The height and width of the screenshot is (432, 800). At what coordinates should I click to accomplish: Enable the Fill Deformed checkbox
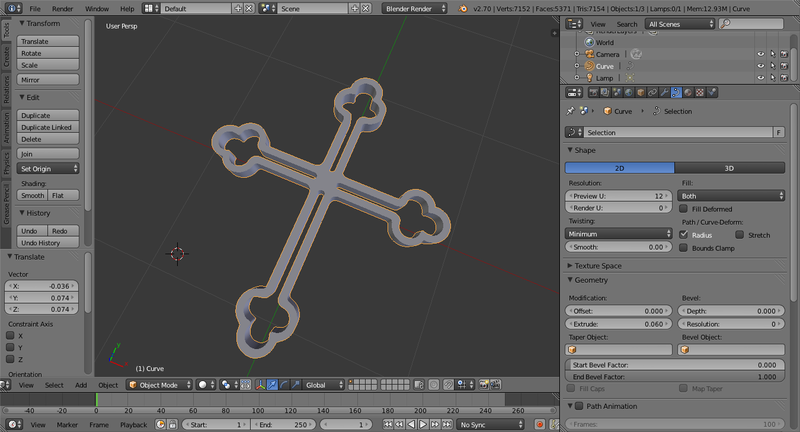(x=684, y=209)
